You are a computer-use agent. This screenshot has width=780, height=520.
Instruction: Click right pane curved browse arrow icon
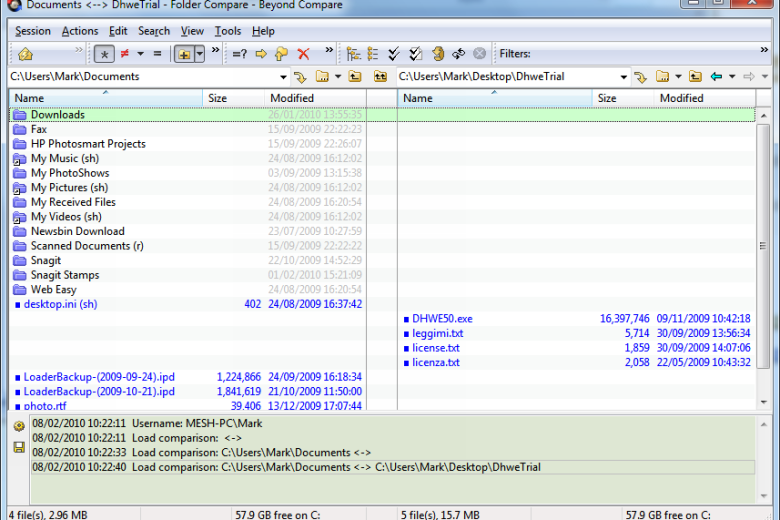pyautogui.click(x=640, y=77)
